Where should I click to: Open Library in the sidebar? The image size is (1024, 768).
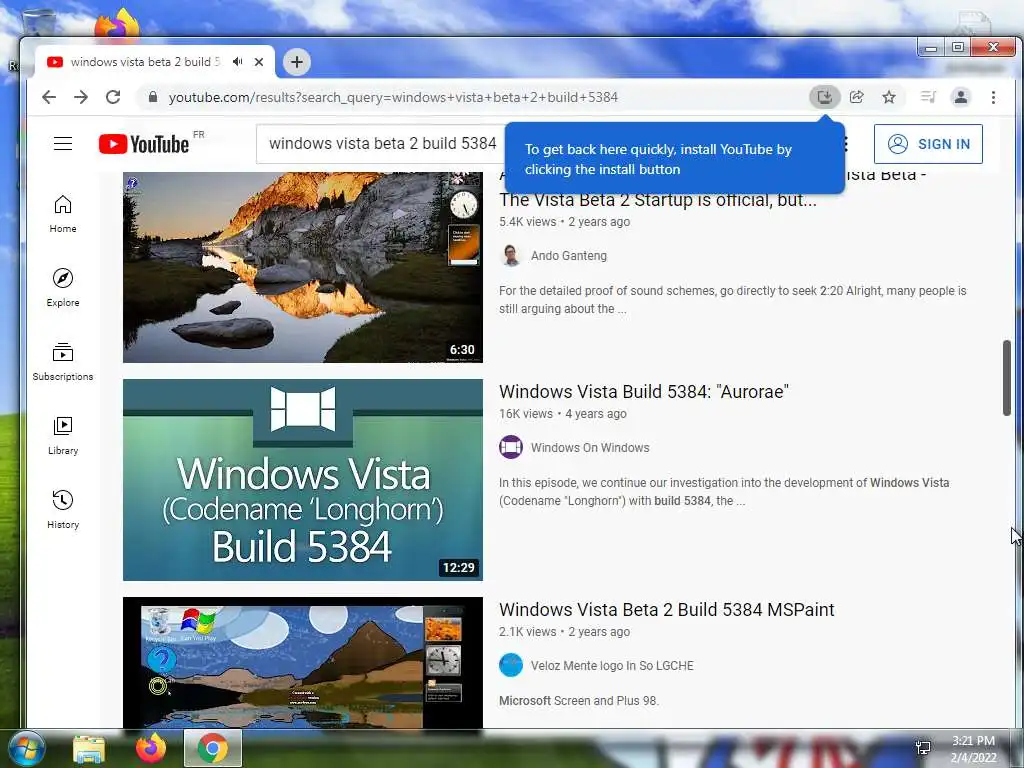click(x=63, y=436)
